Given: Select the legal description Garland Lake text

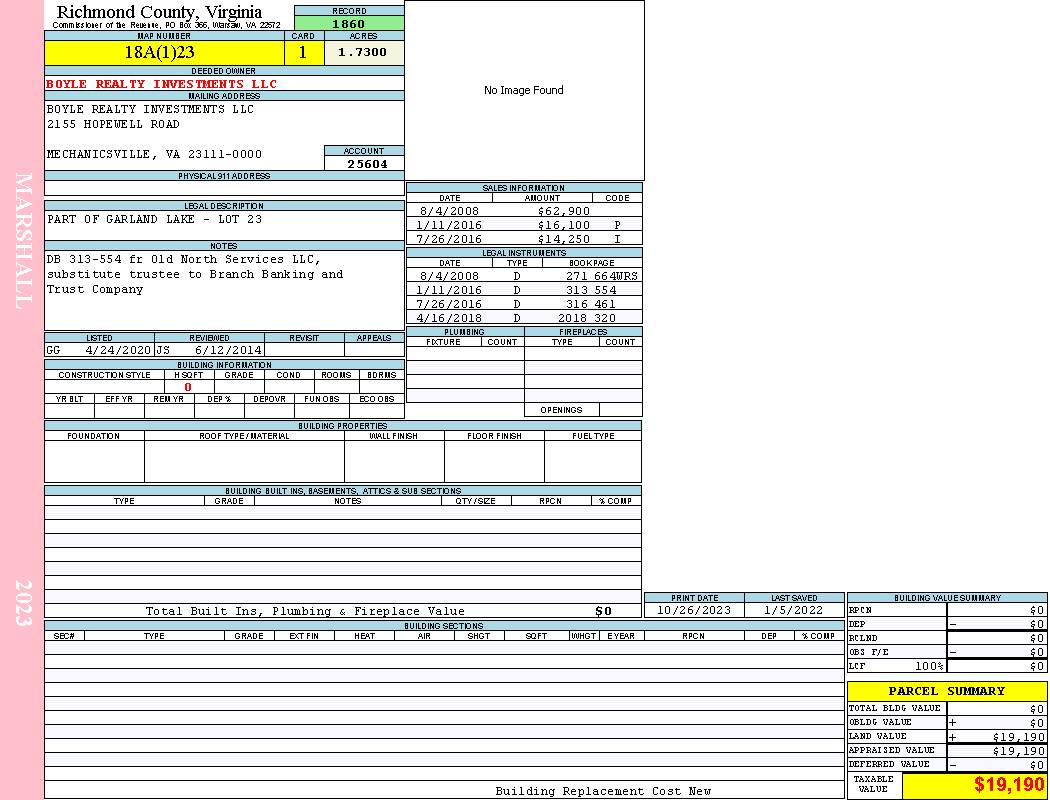Looking at the screenshot, I should coord(154,219).
